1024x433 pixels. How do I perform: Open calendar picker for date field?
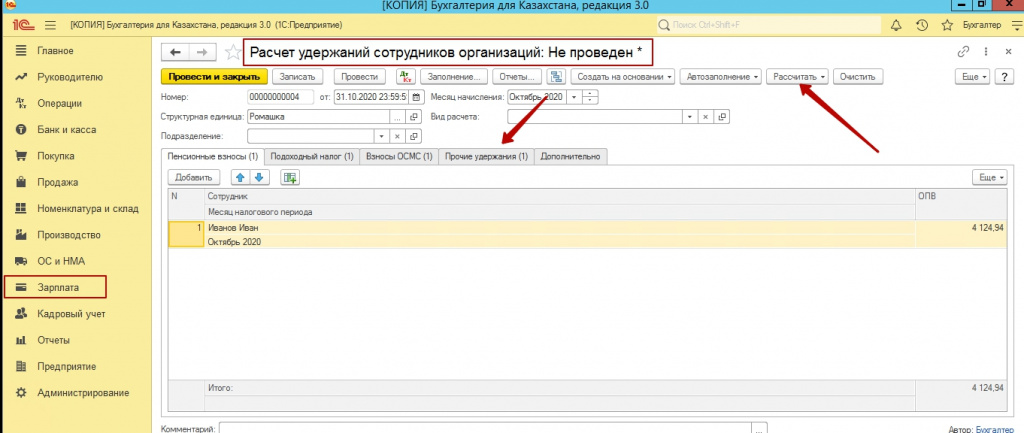tap(417, 97)
